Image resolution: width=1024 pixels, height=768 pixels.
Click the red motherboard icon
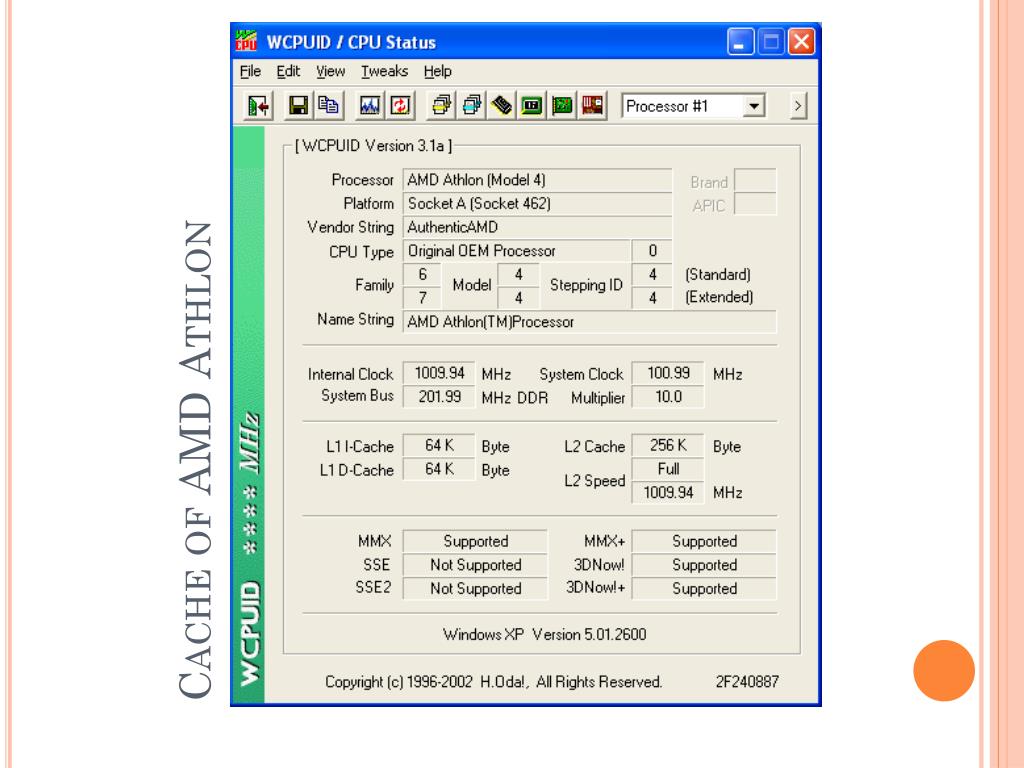click(x=592, y=106)
